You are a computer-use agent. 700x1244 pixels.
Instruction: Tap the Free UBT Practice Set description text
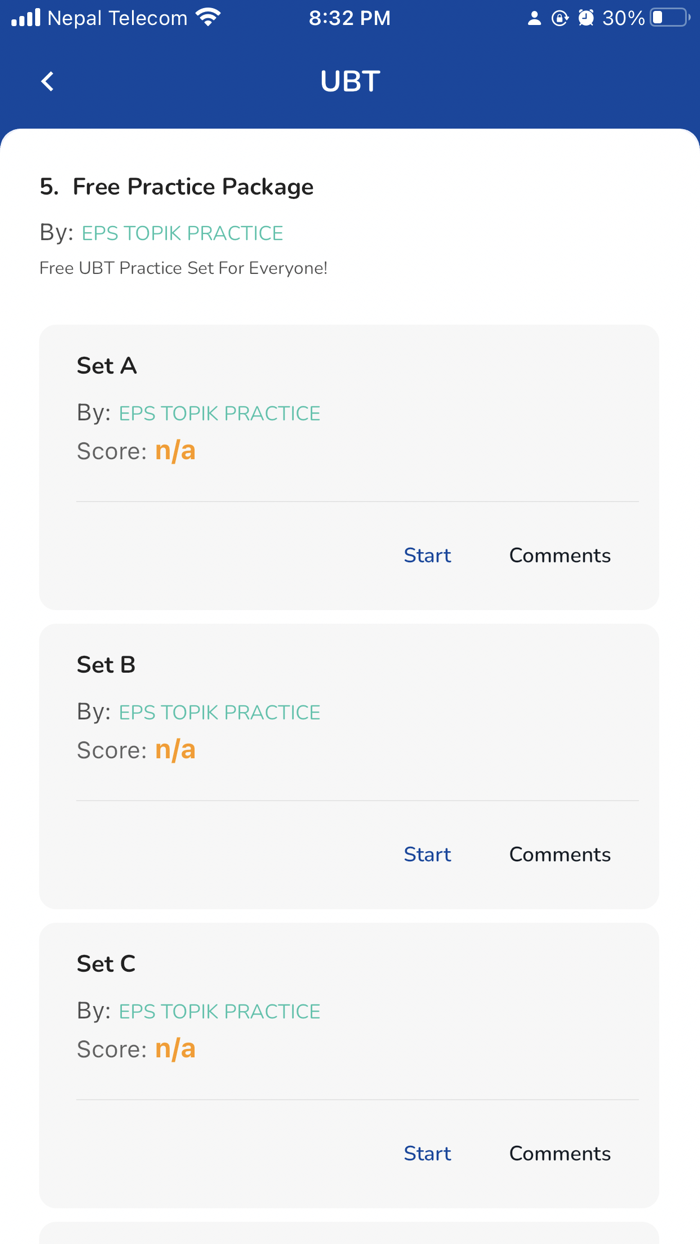click(183, 268)
